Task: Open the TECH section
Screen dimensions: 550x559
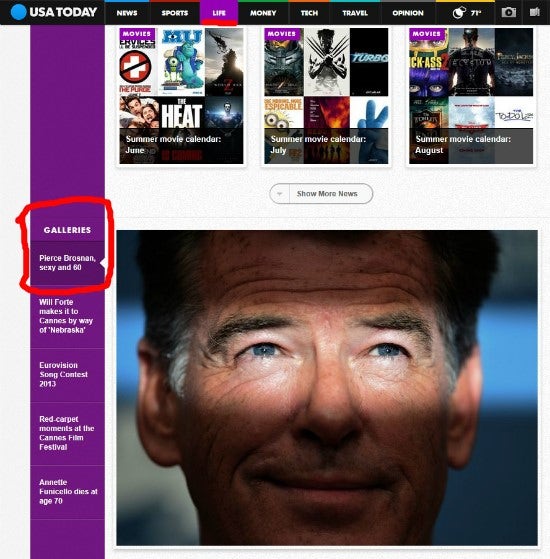Action: point(309,13)
